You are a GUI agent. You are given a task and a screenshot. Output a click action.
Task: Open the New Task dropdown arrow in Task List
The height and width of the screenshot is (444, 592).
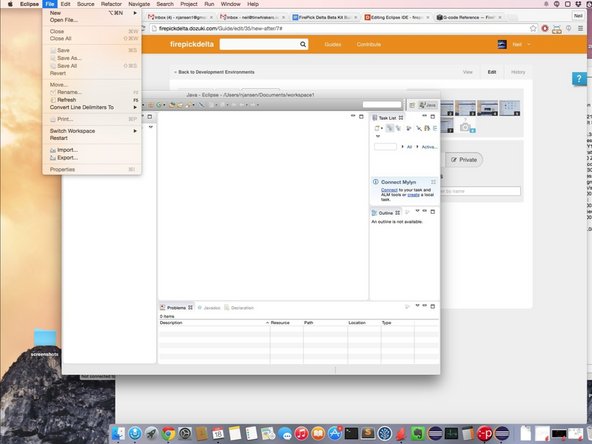[x=382, y=128]
